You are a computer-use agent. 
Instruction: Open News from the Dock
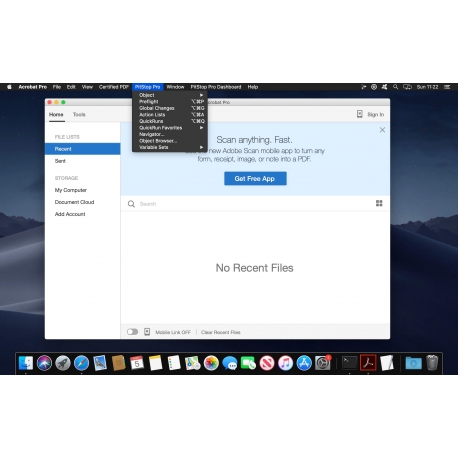pyautogui.click(x=267, y=363)
